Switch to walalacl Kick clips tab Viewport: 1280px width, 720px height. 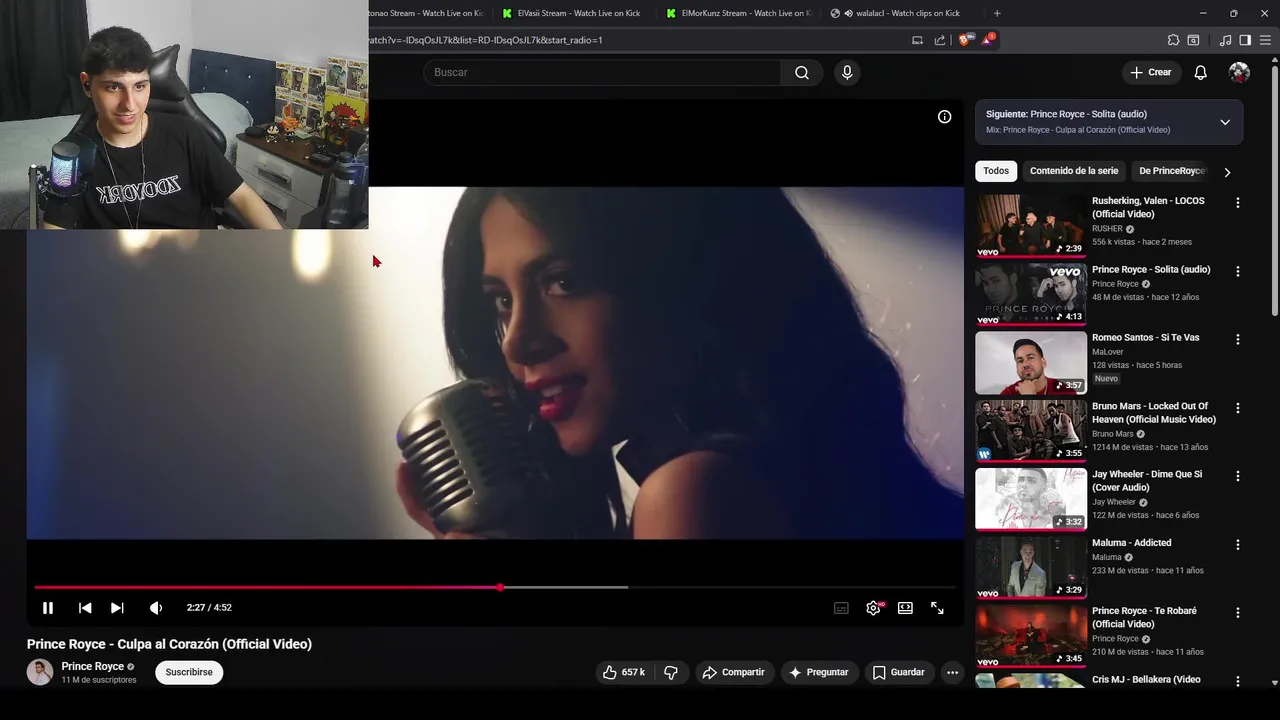(x=901, y=13)
